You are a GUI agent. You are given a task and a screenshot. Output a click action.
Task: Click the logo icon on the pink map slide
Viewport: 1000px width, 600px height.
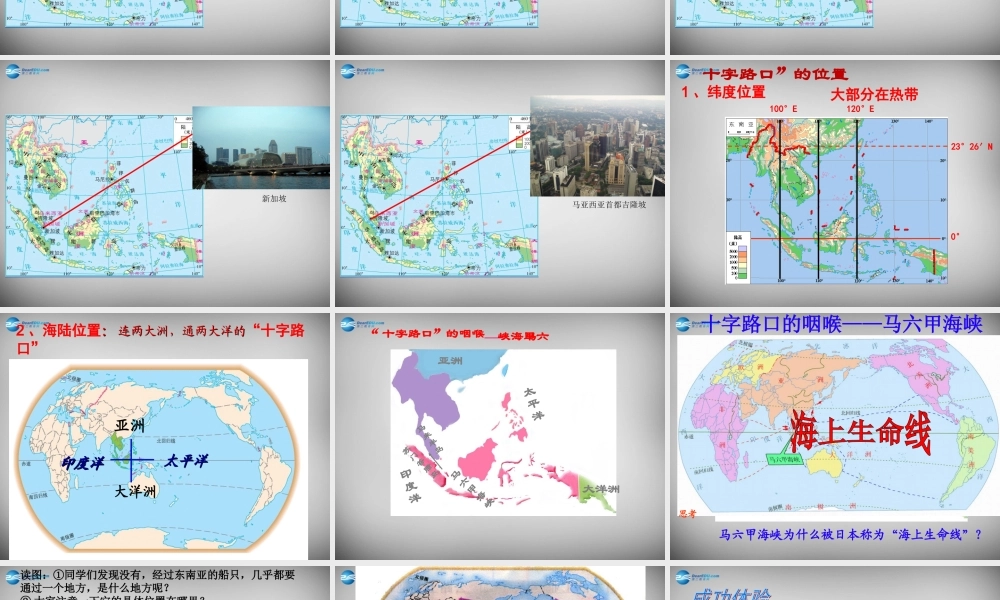coord(348,324)
